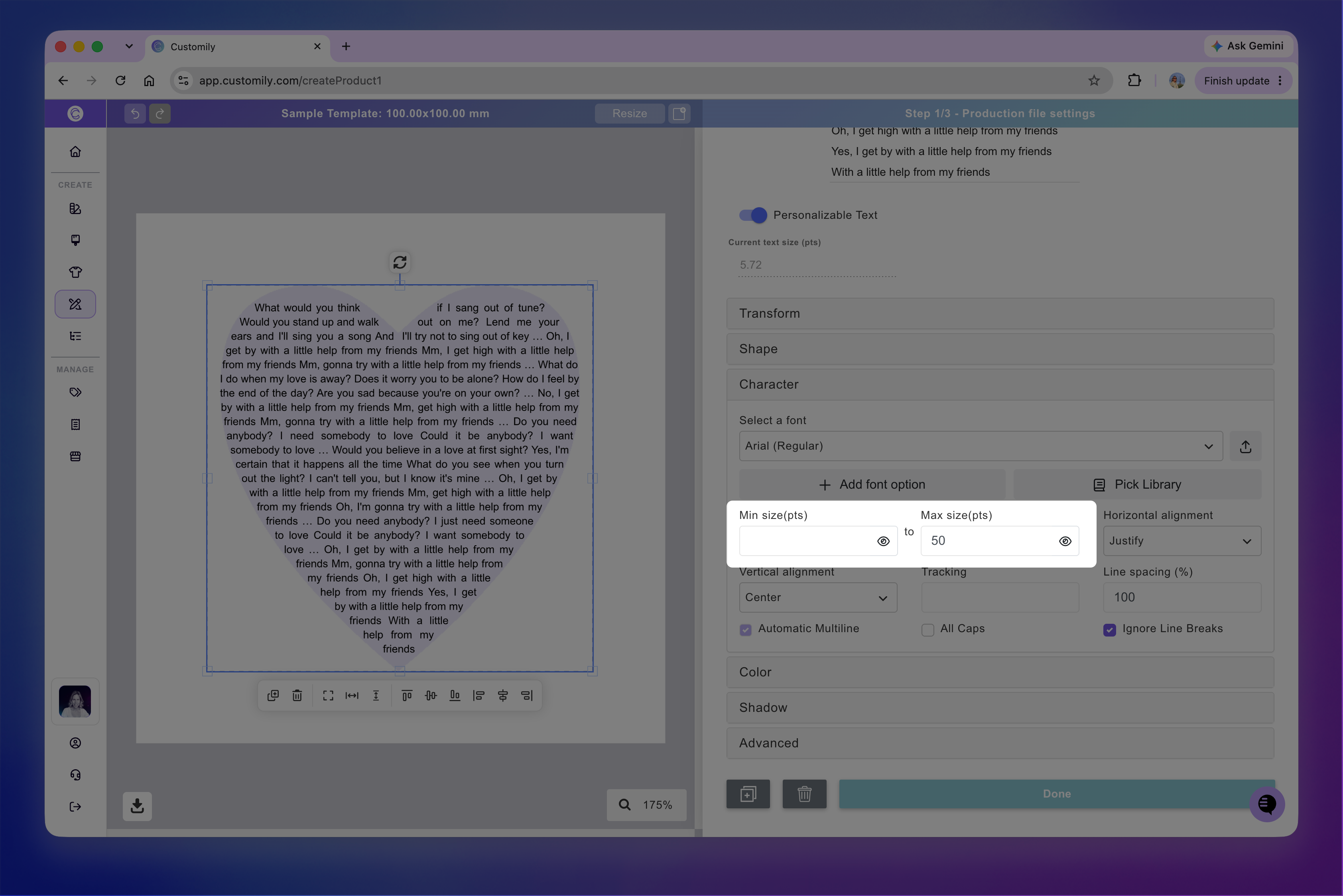
Task: Open Horizontal alignment Justify dropdown
Action: 1182,541
